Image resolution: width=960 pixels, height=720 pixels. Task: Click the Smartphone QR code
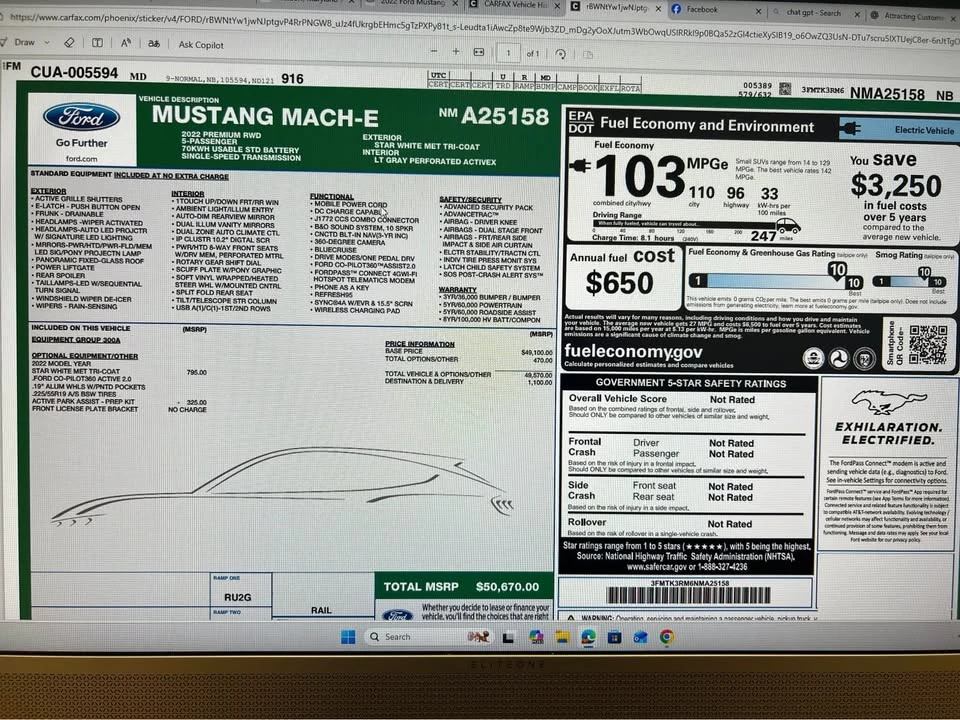coord(927,345)
